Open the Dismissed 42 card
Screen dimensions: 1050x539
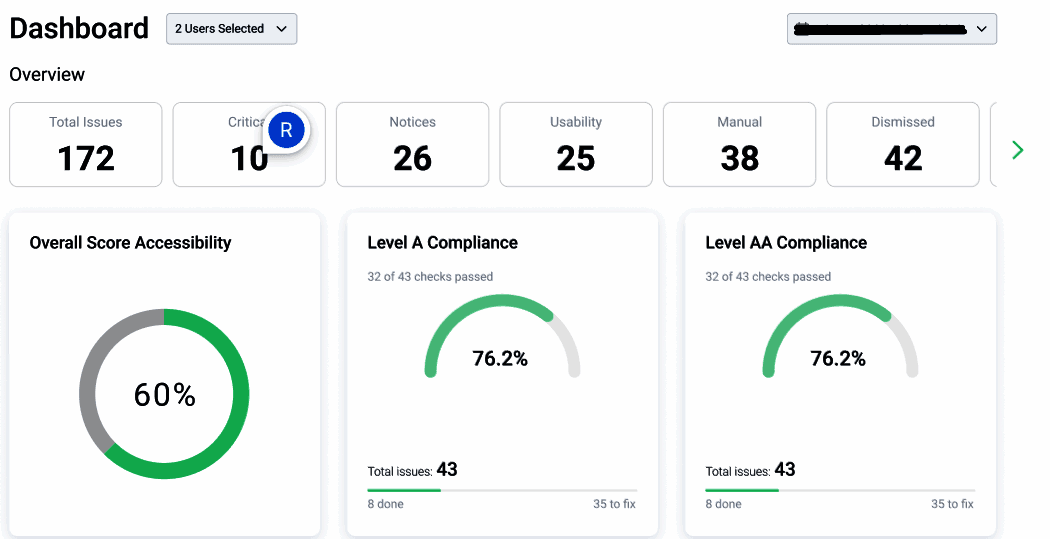(903, 145)
